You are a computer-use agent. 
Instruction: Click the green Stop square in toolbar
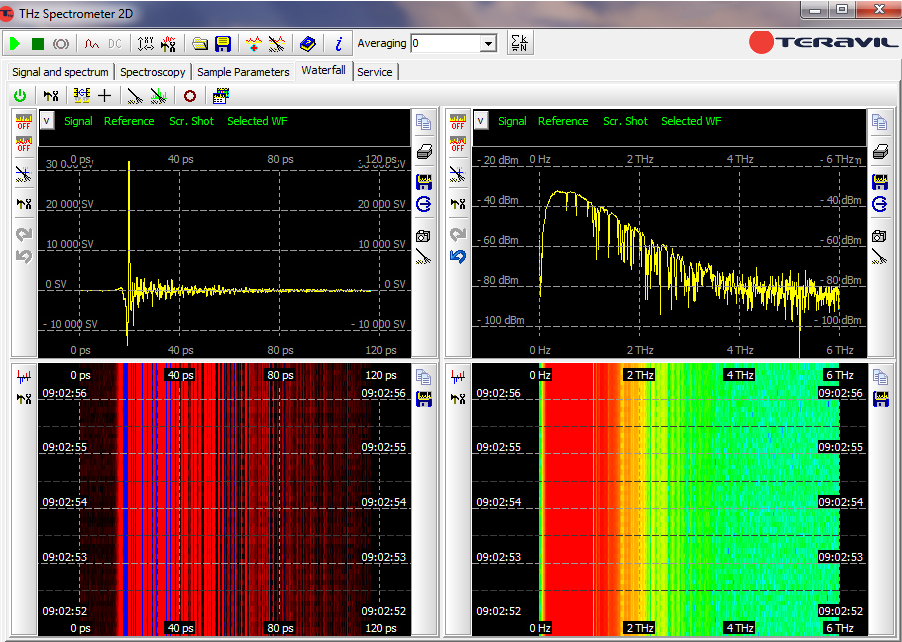[x=38, y=44]
